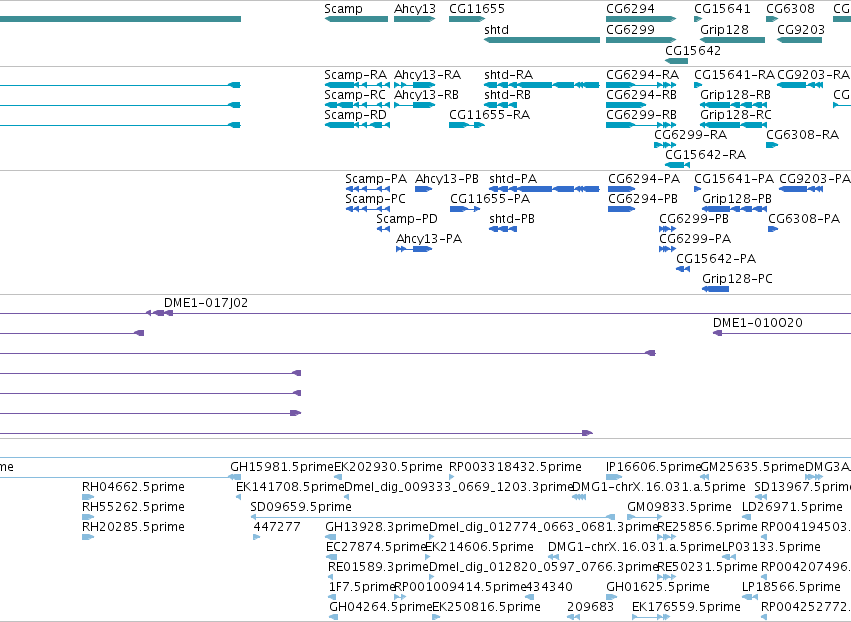Open the Grip128-PC protein label

[x=737, y=279]
